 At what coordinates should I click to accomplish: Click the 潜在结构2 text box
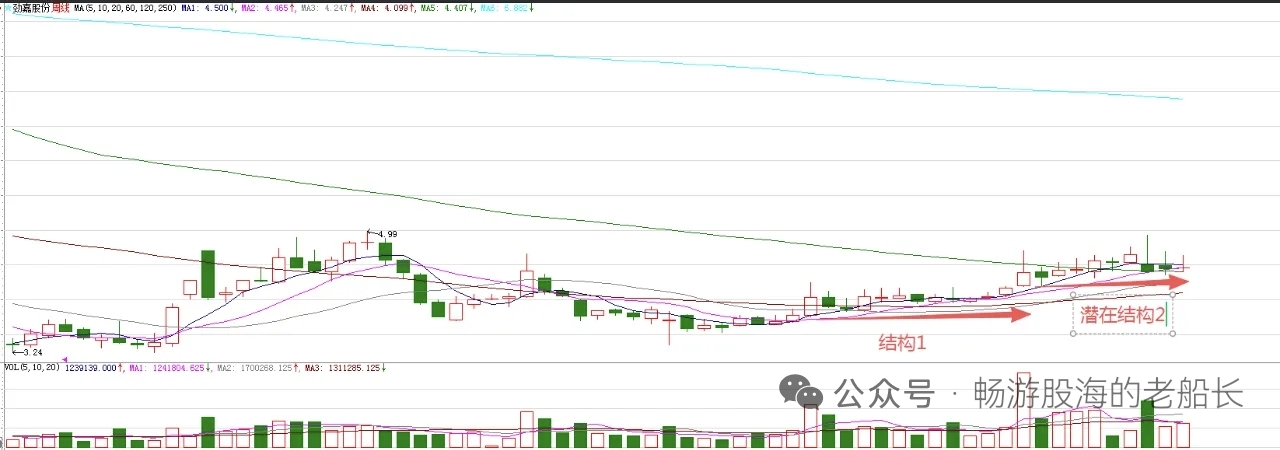coord(1121,315)
